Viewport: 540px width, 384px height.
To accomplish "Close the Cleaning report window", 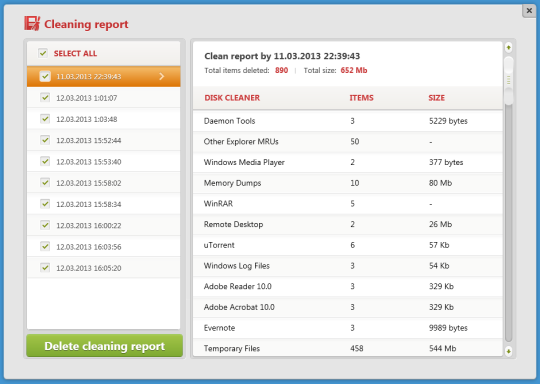I will pos(529,11).
